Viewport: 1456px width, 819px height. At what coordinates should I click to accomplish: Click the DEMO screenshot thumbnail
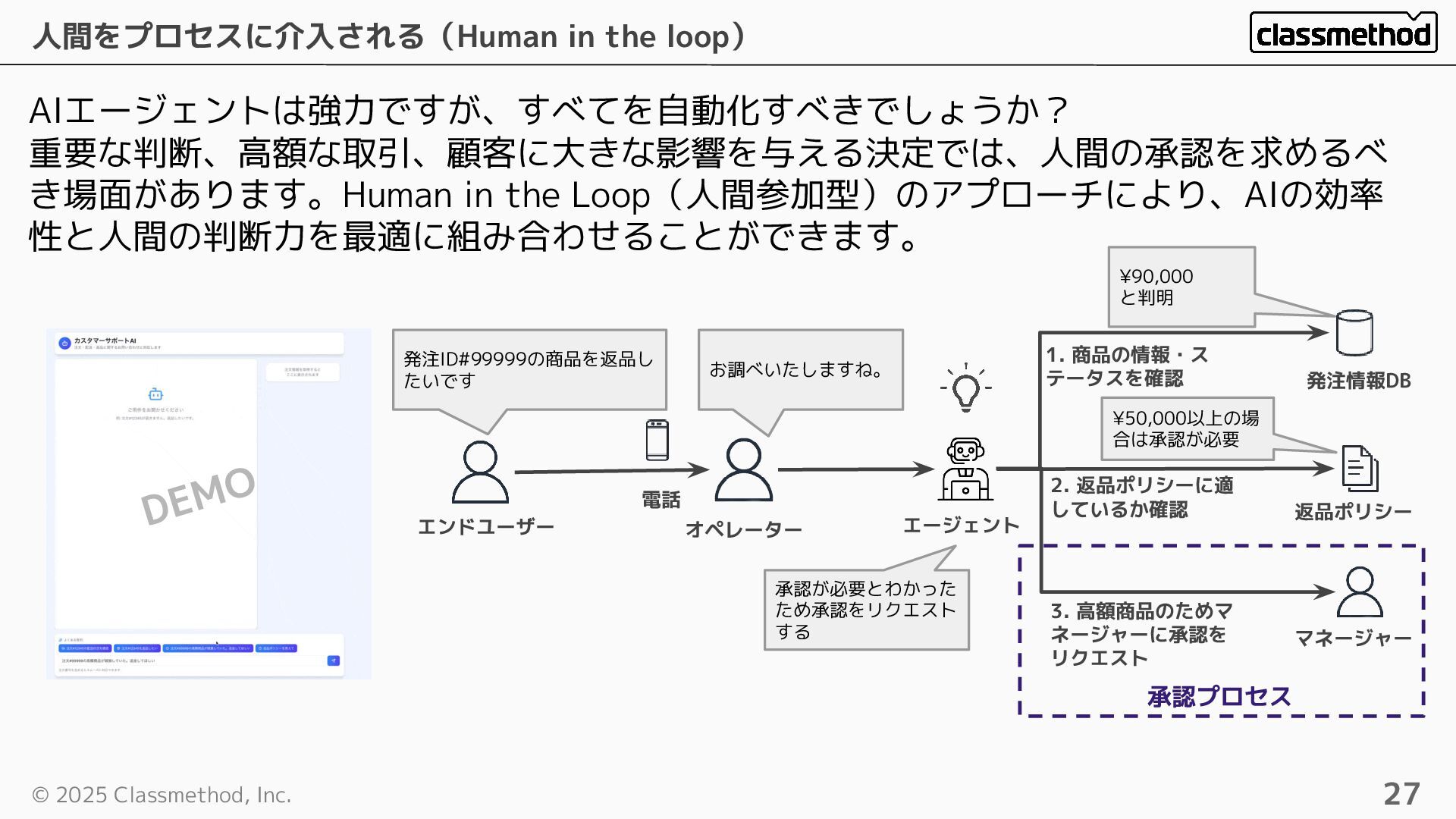[x=209, y=504]
